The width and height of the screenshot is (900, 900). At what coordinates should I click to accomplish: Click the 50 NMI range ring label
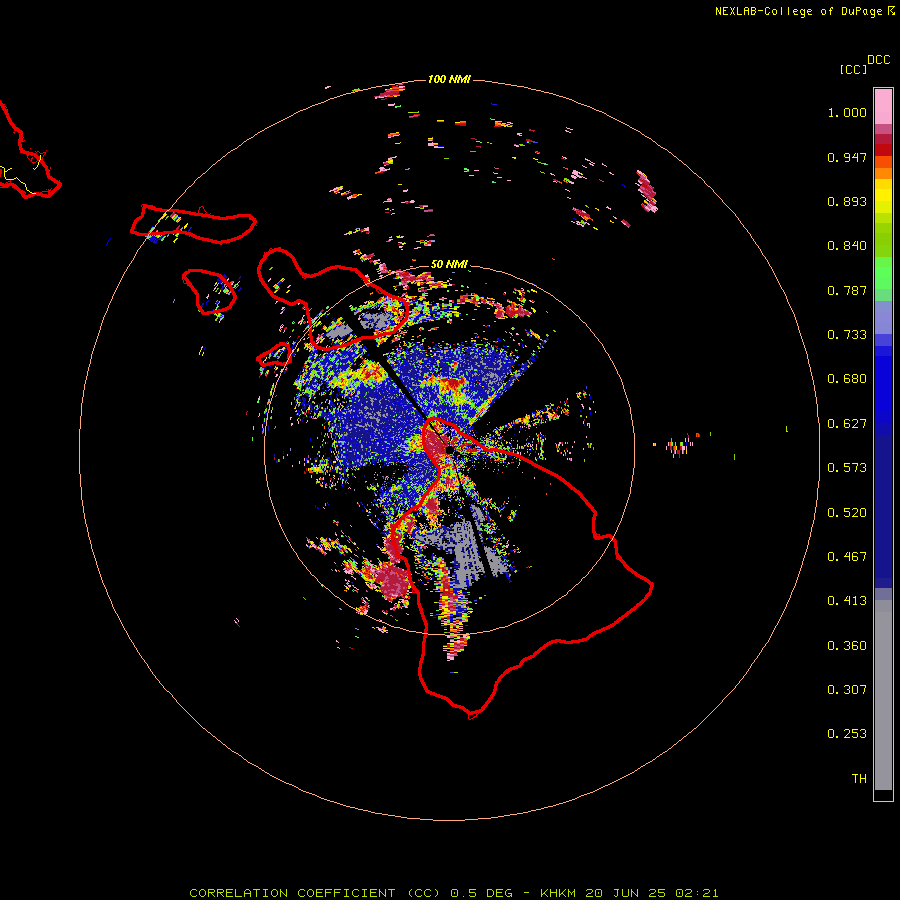tap(449, 264)
